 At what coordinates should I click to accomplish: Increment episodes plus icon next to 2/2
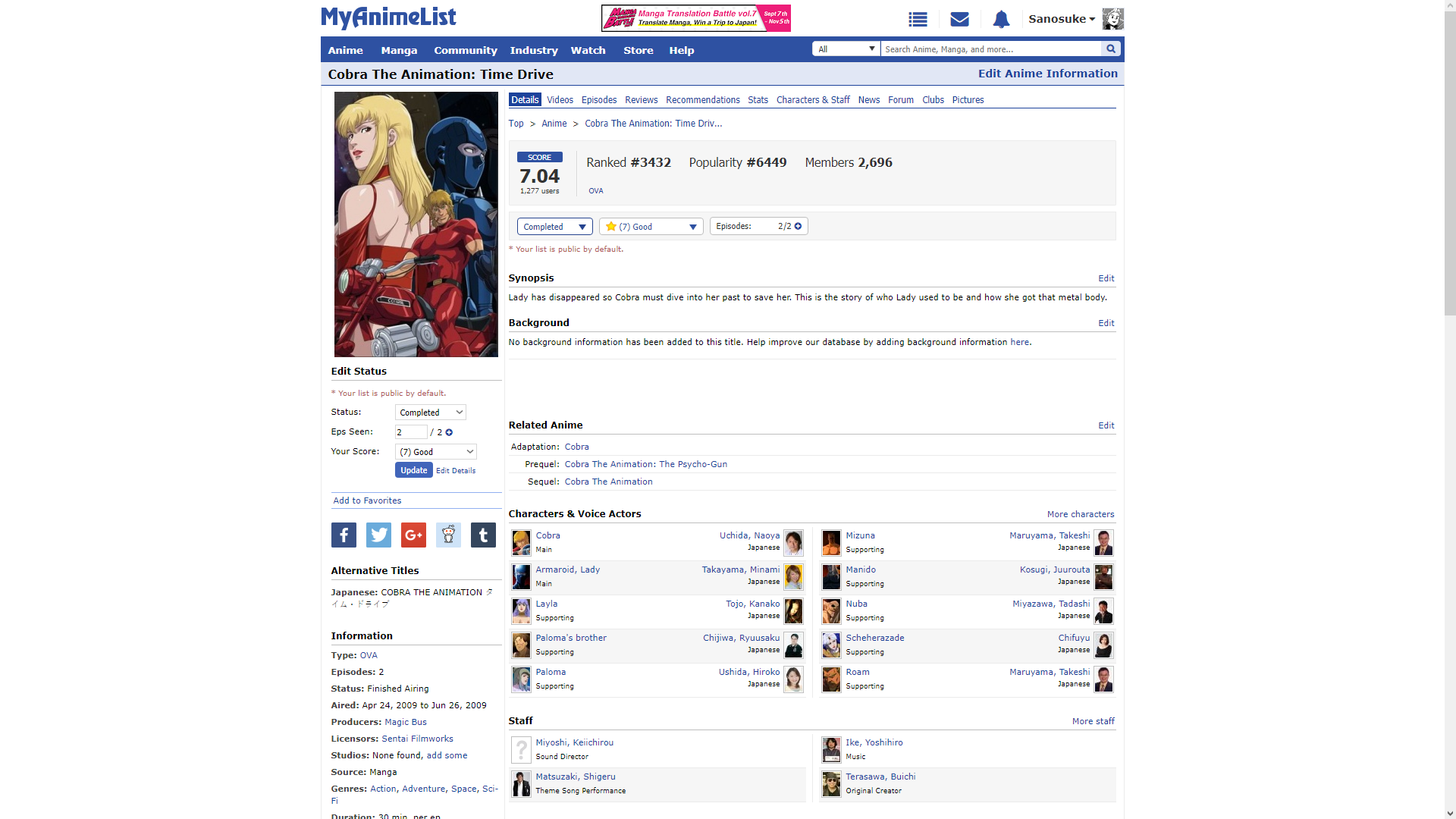(x=798, y=226)
